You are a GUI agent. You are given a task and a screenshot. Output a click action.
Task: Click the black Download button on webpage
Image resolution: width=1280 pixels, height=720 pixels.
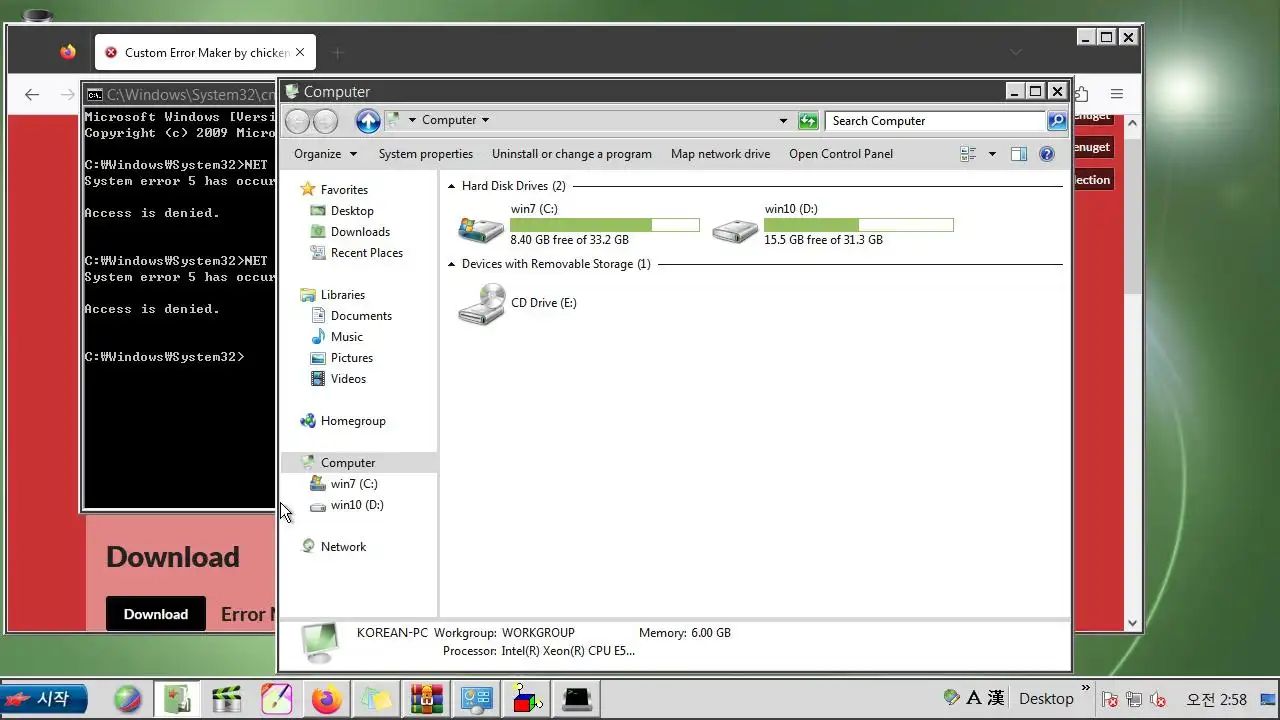156,614
